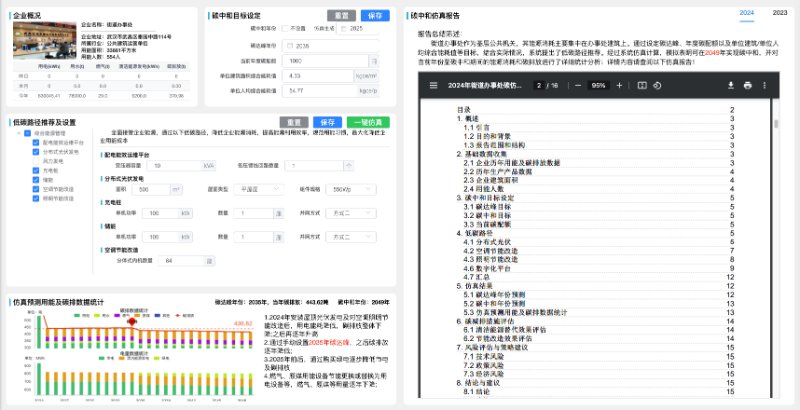Click the 当前年度碳配额 input showing 1000
The image size is (800, 410).
tap(325, 61)
